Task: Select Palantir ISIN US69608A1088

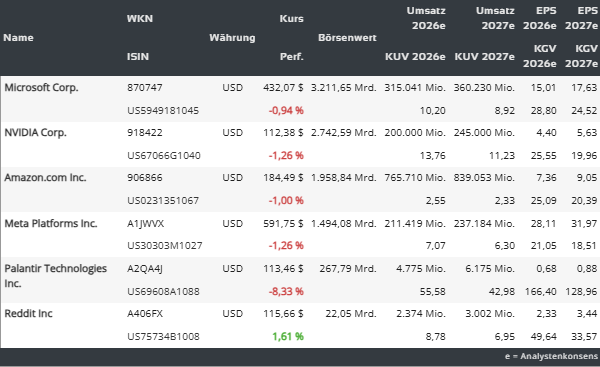Action: [163, 292]
